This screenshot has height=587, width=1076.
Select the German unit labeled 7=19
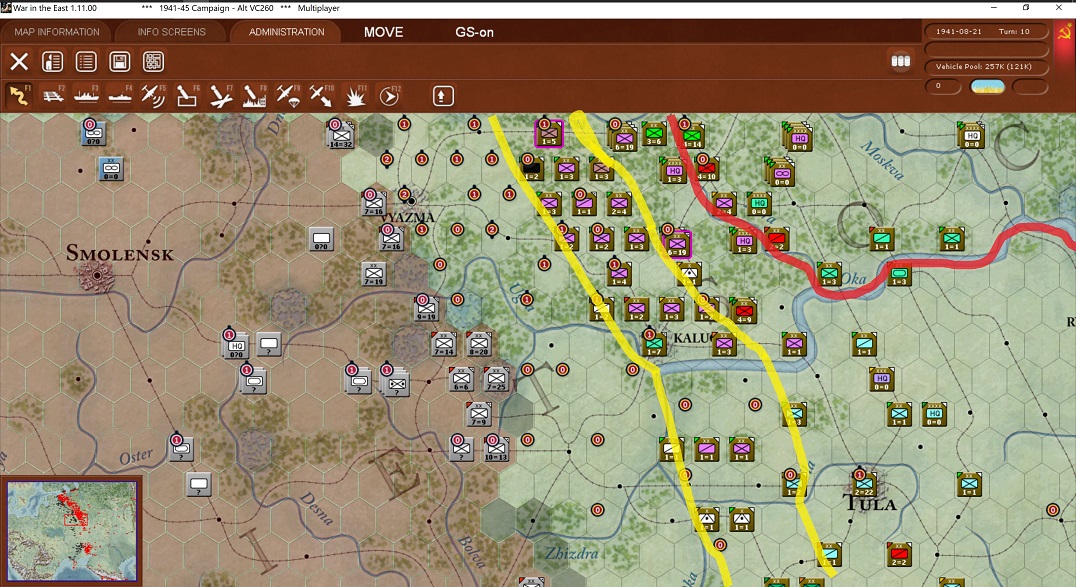click(374, 273)
